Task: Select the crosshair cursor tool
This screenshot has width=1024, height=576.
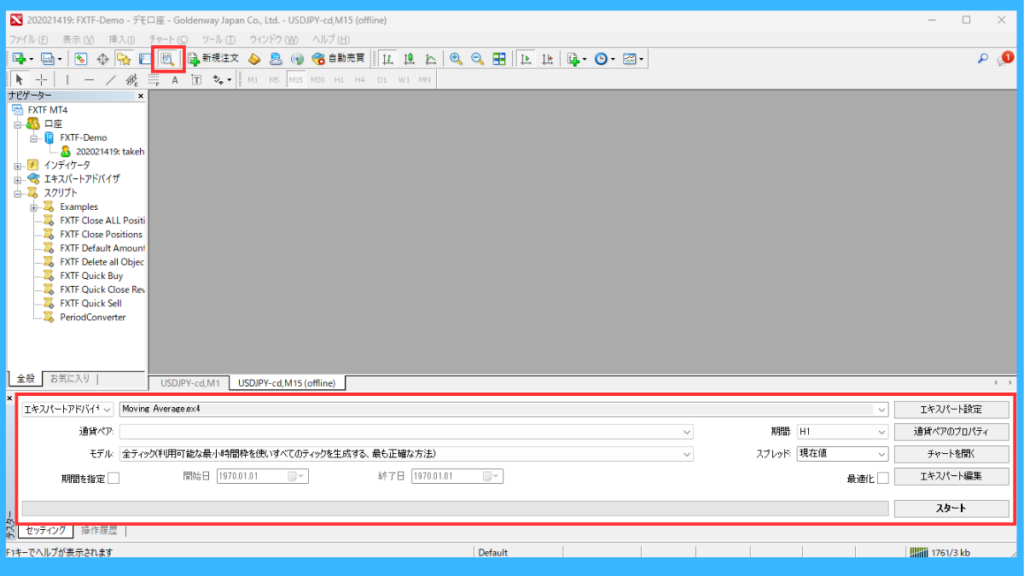Action: (x=41, y=80)
